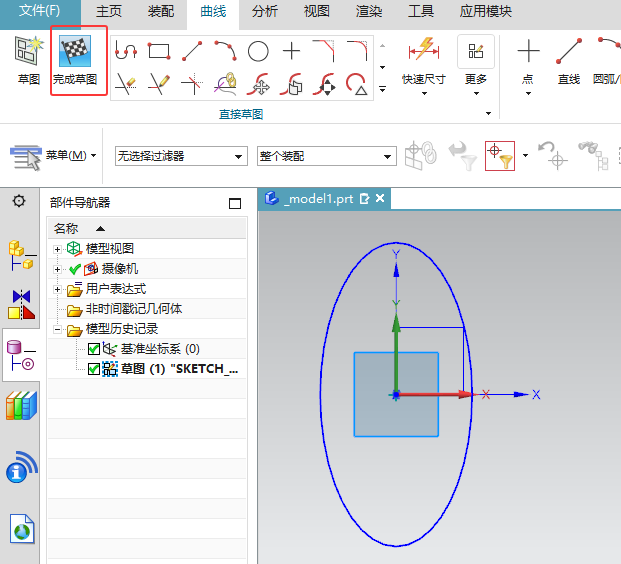621x564 pixels.
Task: Select the Offset Curve tool
Action: pyautogui.click(x=225, y=84)
